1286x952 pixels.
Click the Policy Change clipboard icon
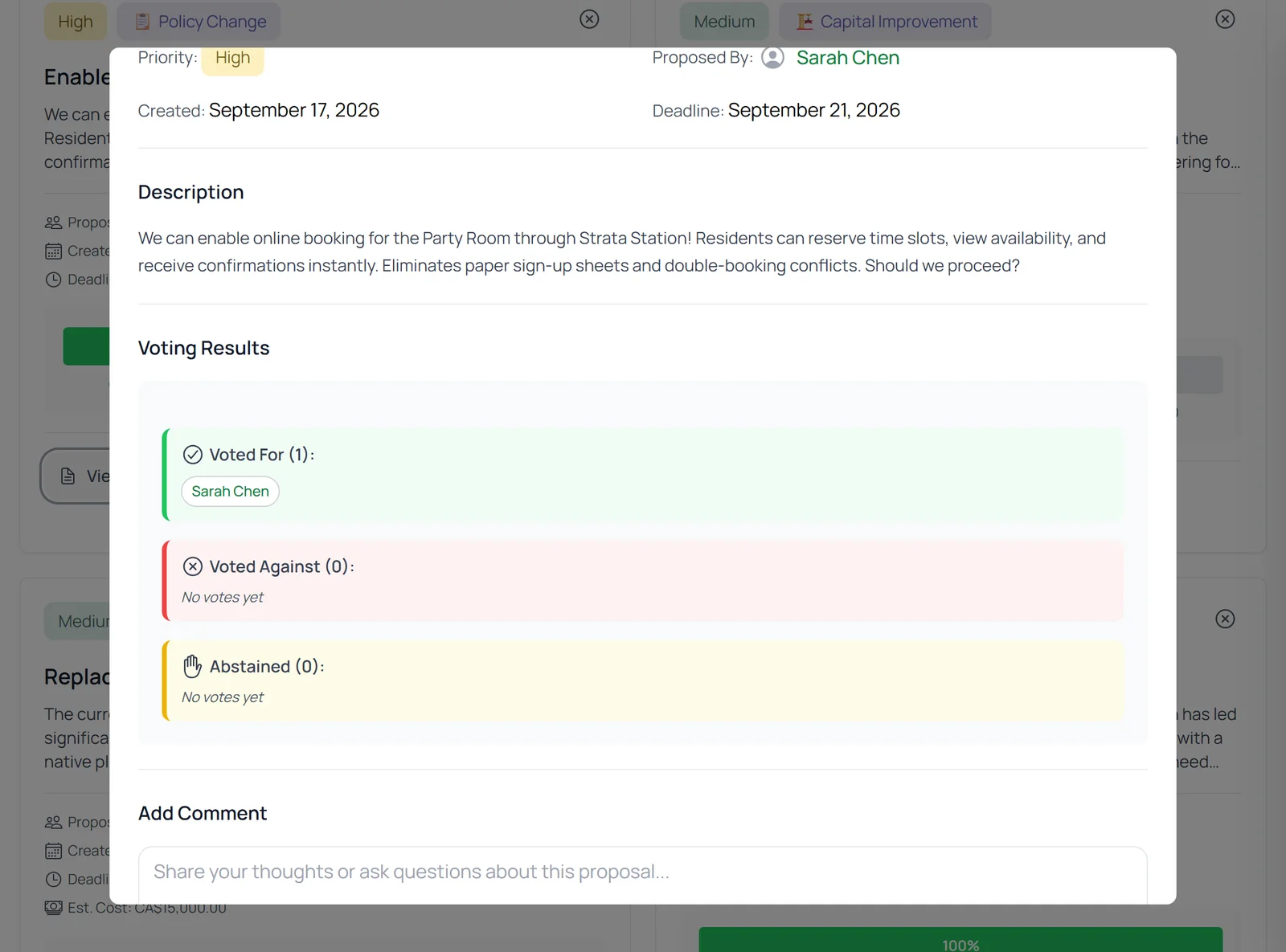point(142,22)
